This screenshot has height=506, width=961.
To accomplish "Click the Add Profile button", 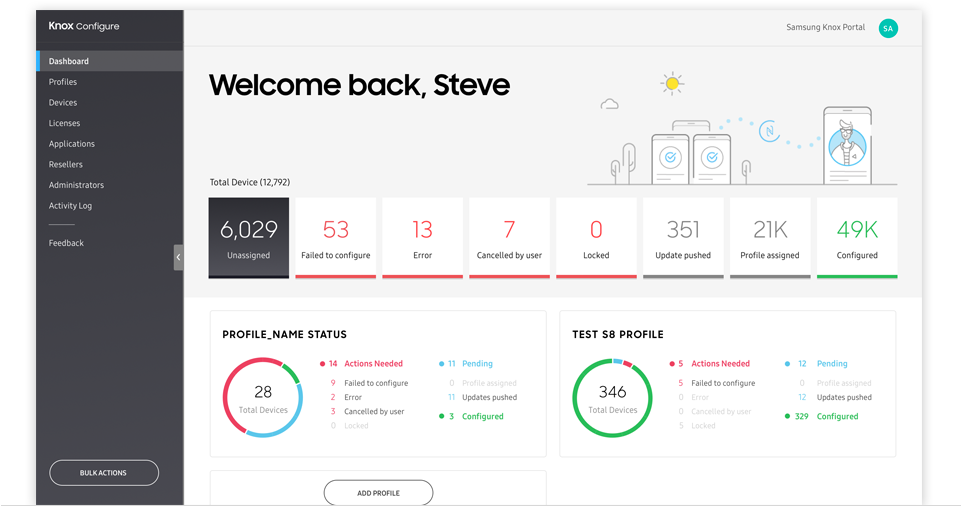I will coord(378,493).
